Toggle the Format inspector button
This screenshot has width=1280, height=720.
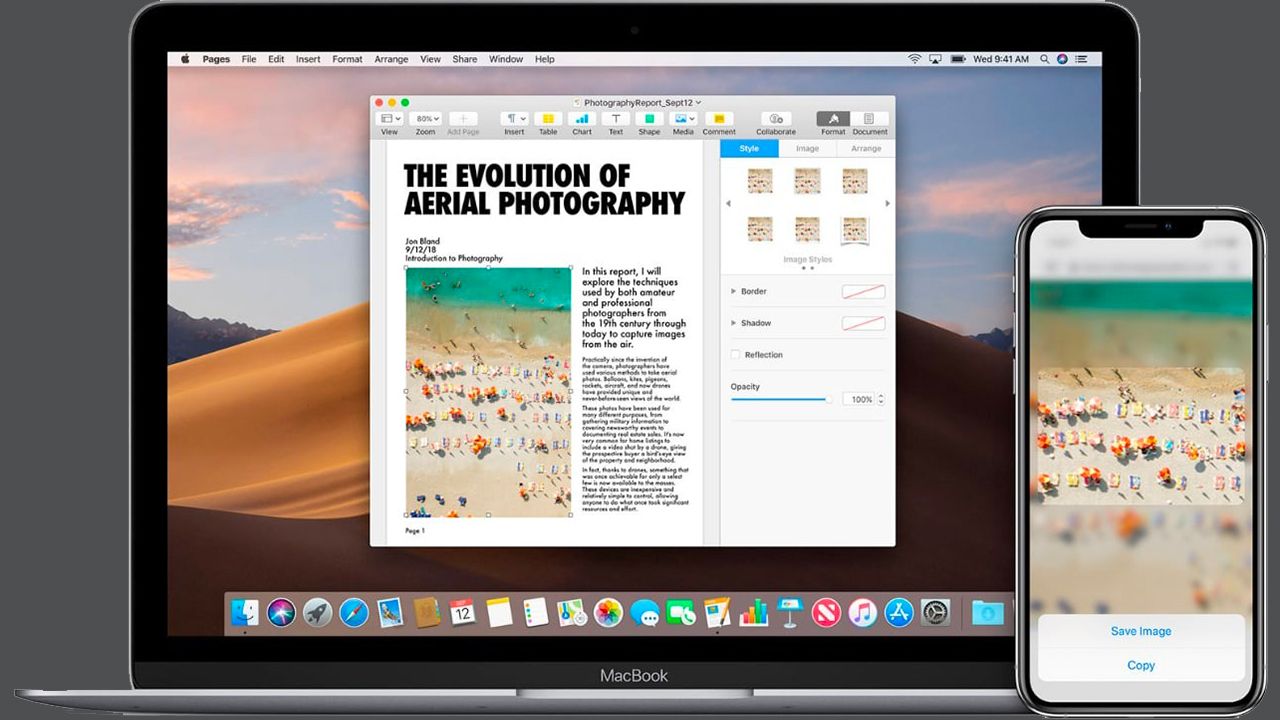(x=833, y=118)
